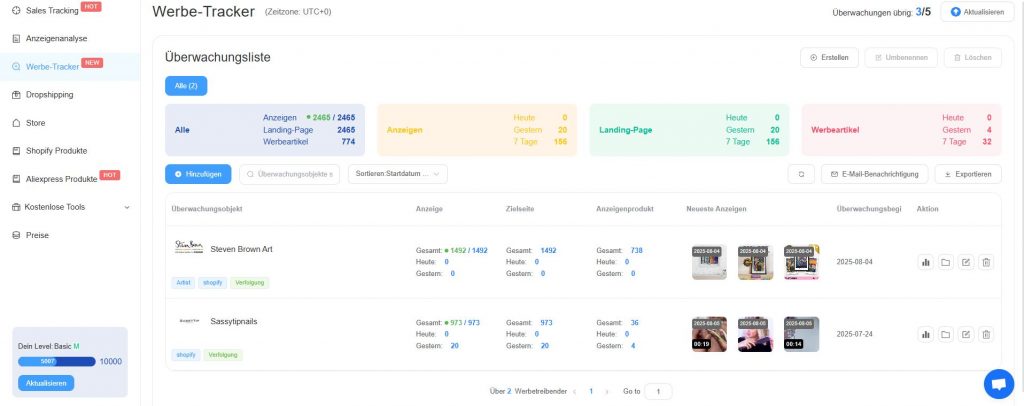The height and width of the screenshot is (406, 1024).
Task: Click folder icon for Steven Brown Art
Action: pyautogui.click(x=946, y=262)
